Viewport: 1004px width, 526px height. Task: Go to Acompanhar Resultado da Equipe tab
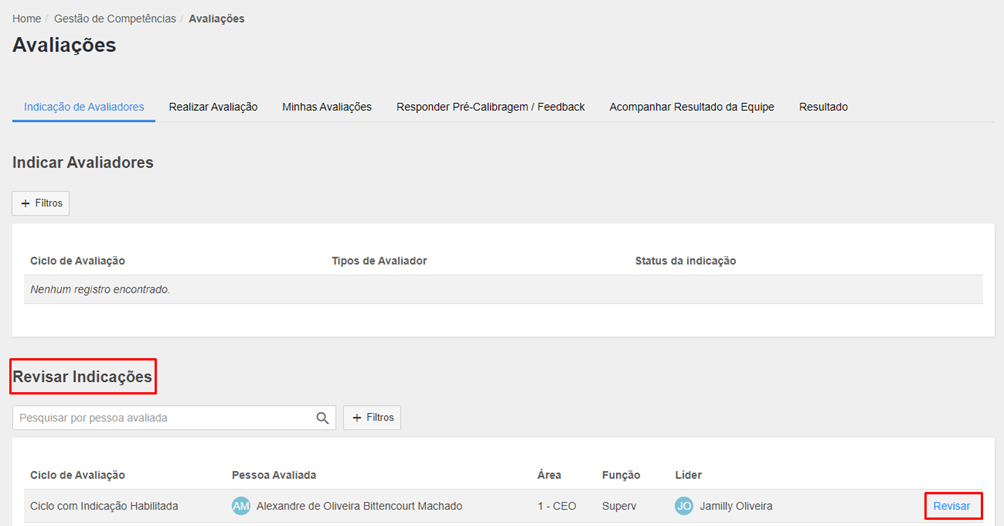coord(691,107)
